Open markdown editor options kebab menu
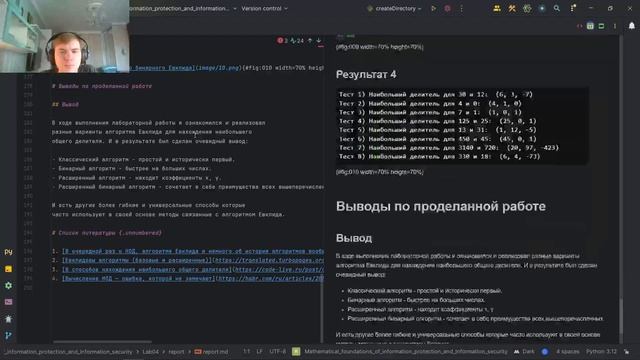Screen dimensions: 640x360 (615, 26)
